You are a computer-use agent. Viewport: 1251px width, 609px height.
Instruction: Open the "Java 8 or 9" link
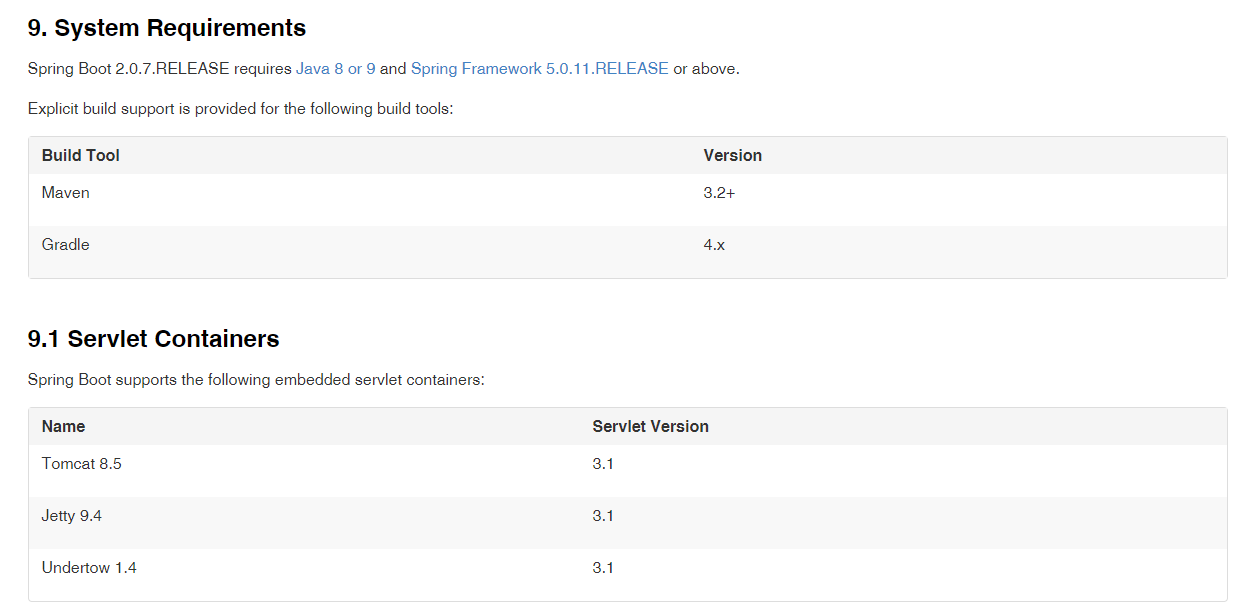pos(336,69)
